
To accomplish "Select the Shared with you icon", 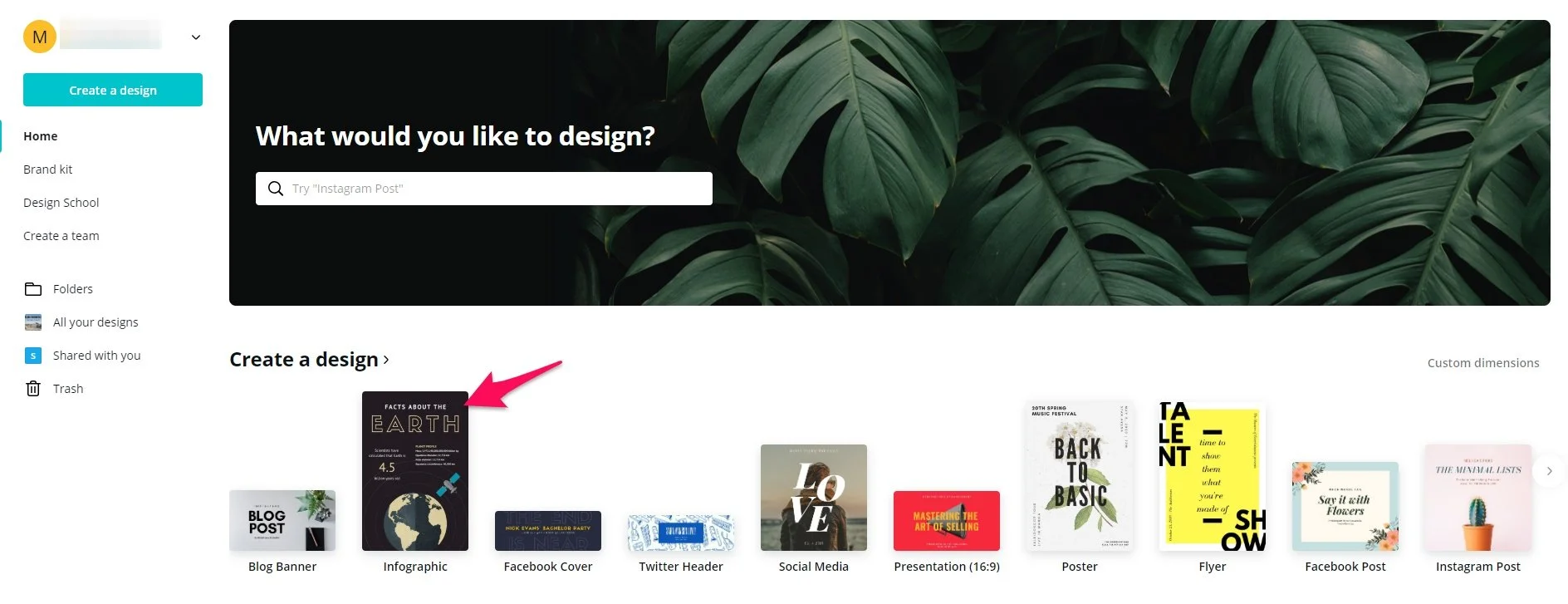I will (33, 356).
